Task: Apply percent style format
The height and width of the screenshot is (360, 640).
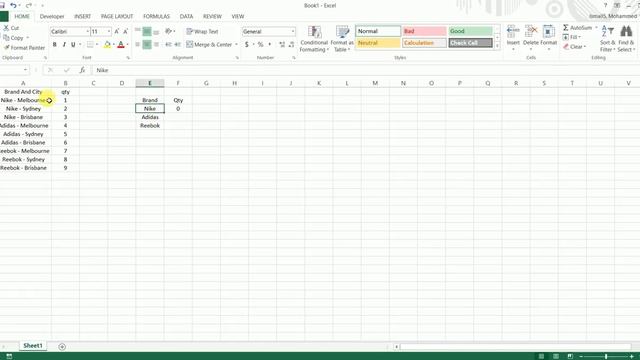Action: [260, 44]
